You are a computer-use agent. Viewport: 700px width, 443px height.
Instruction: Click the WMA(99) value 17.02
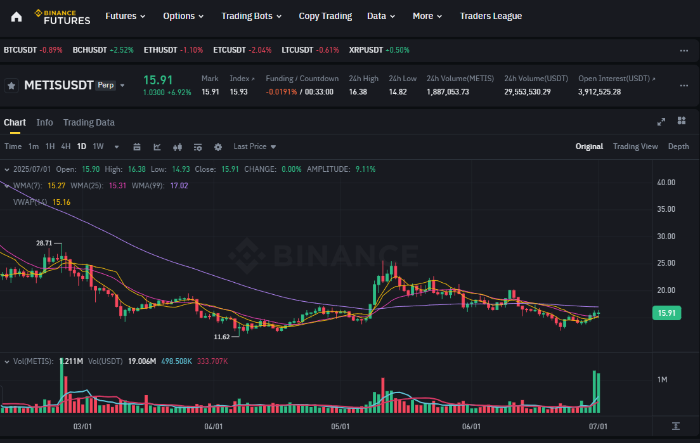[x=179, y=186]
